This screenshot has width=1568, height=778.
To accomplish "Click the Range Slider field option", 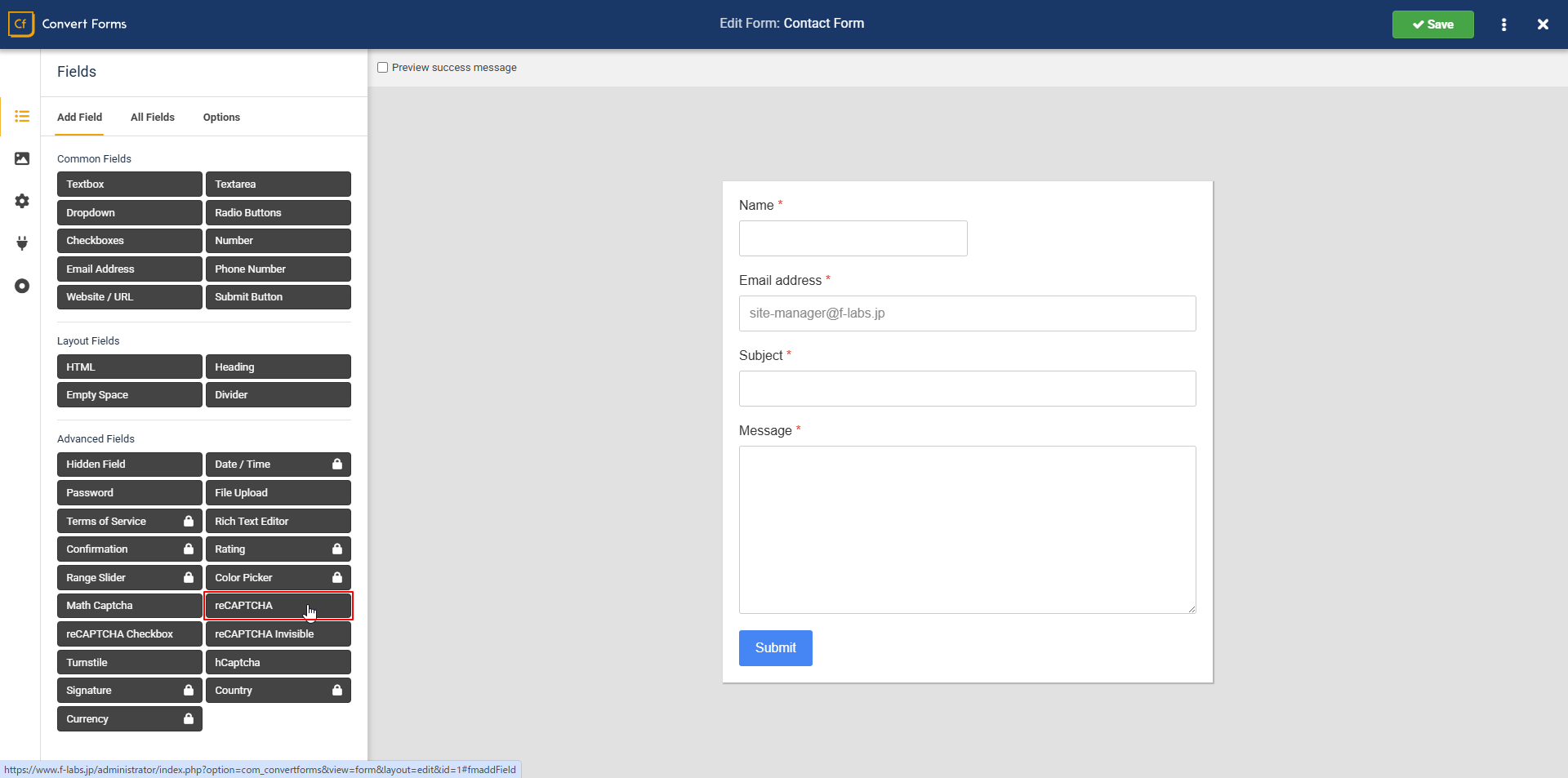I will click(129, 577).
